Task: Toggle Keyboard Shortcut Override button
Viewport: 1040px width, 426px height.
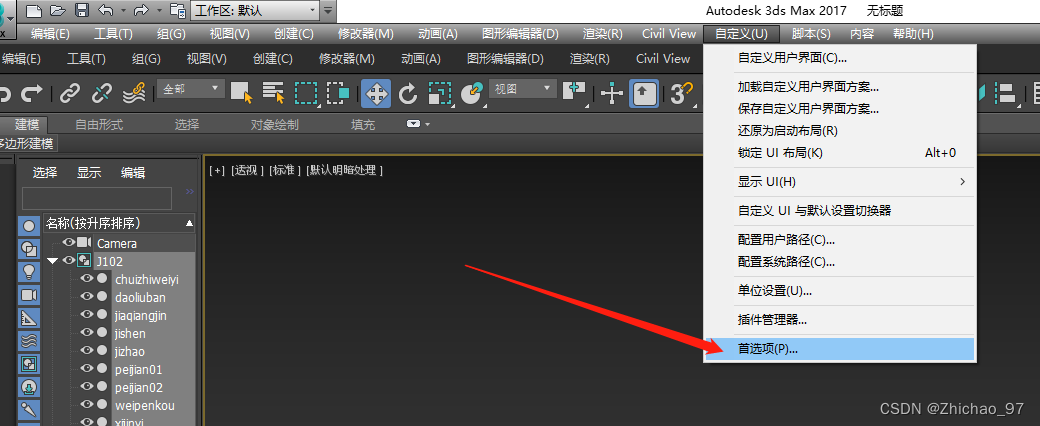Action: click(643, 94)
